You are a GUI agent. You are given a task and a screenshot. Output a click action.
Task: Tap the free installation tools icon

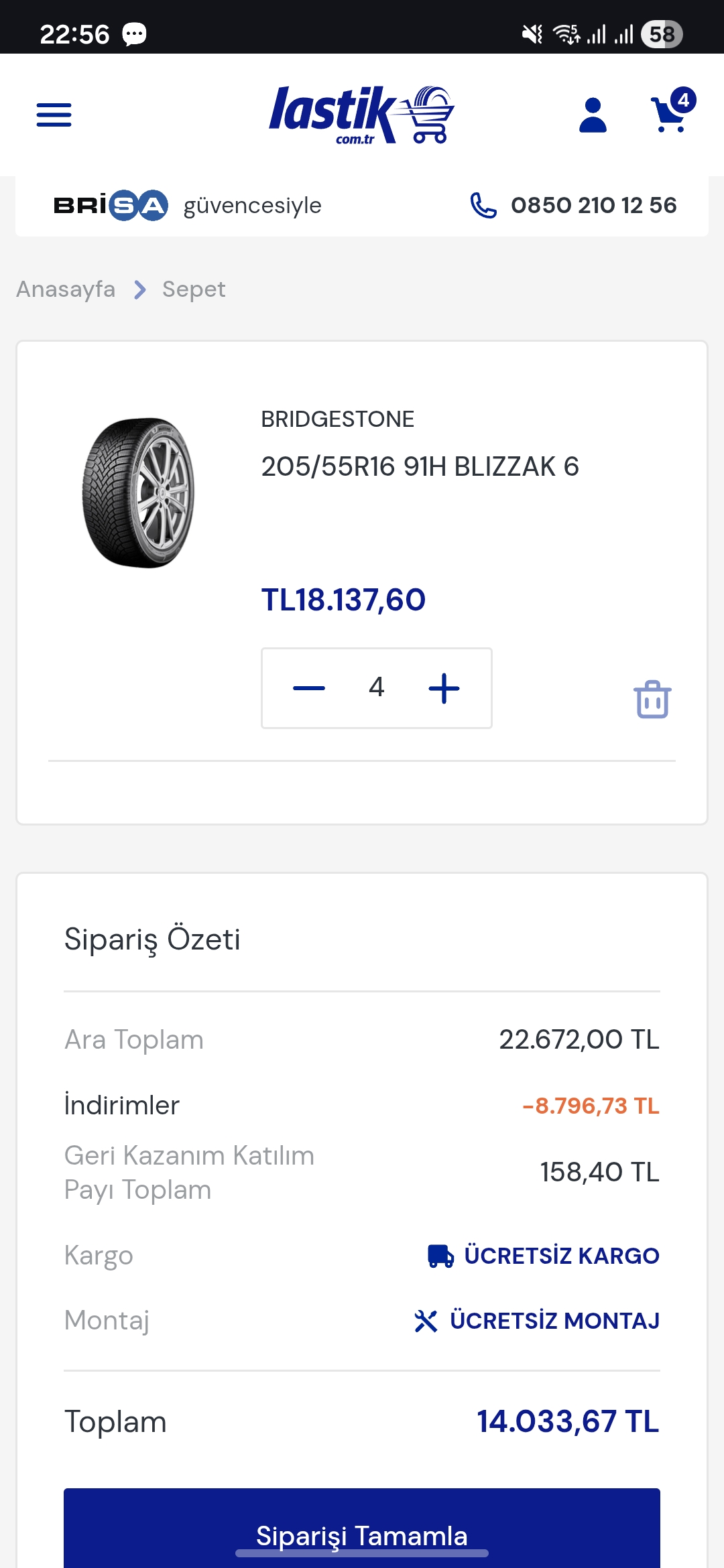426,1321
